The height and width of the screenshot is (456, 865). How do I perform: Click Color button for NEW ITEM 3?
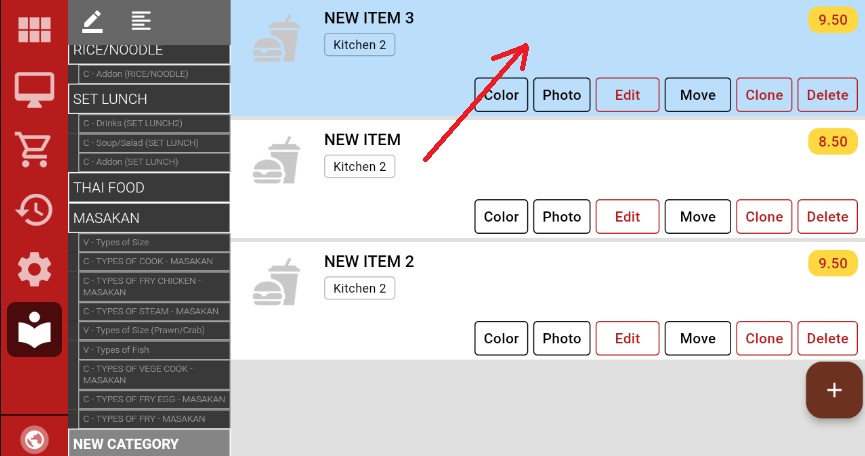click(x=501, y=95)
